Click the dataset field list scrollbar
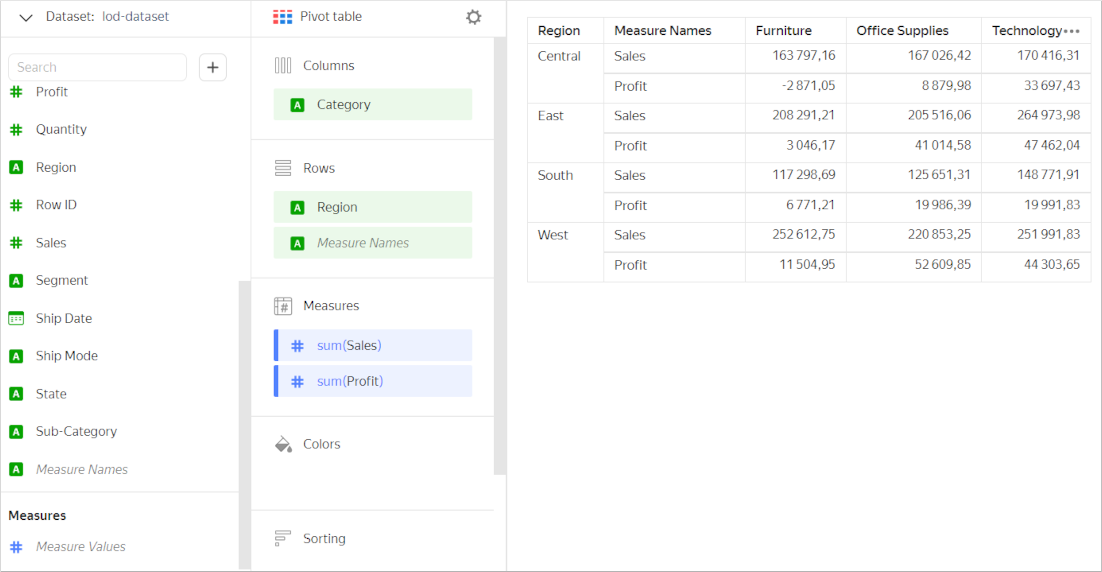Image resolution: width=1102 pixels, height=572 pixels. 244,420
